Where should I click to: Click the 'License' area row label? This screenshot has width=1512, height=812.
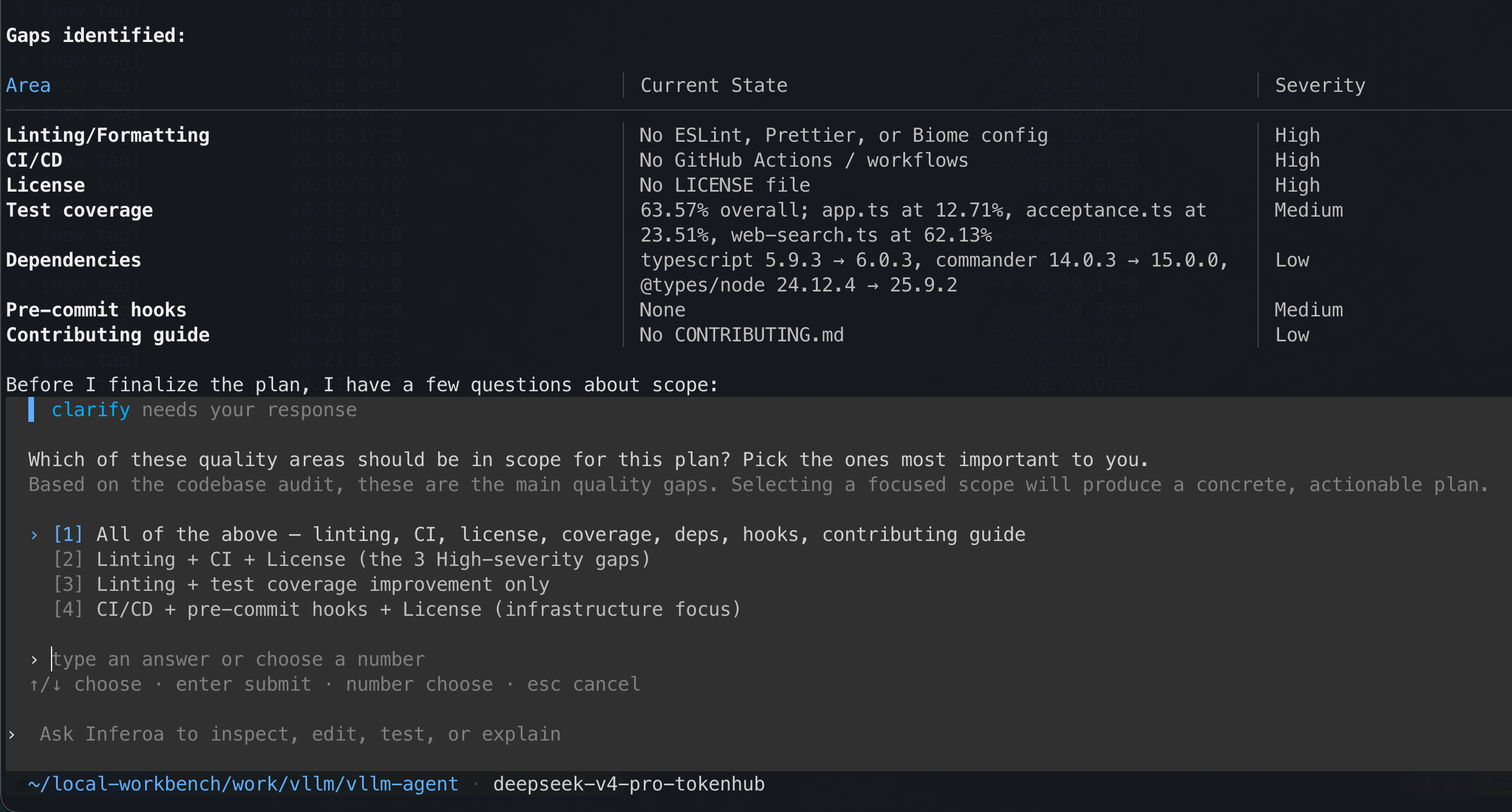[x=45, y=185]
